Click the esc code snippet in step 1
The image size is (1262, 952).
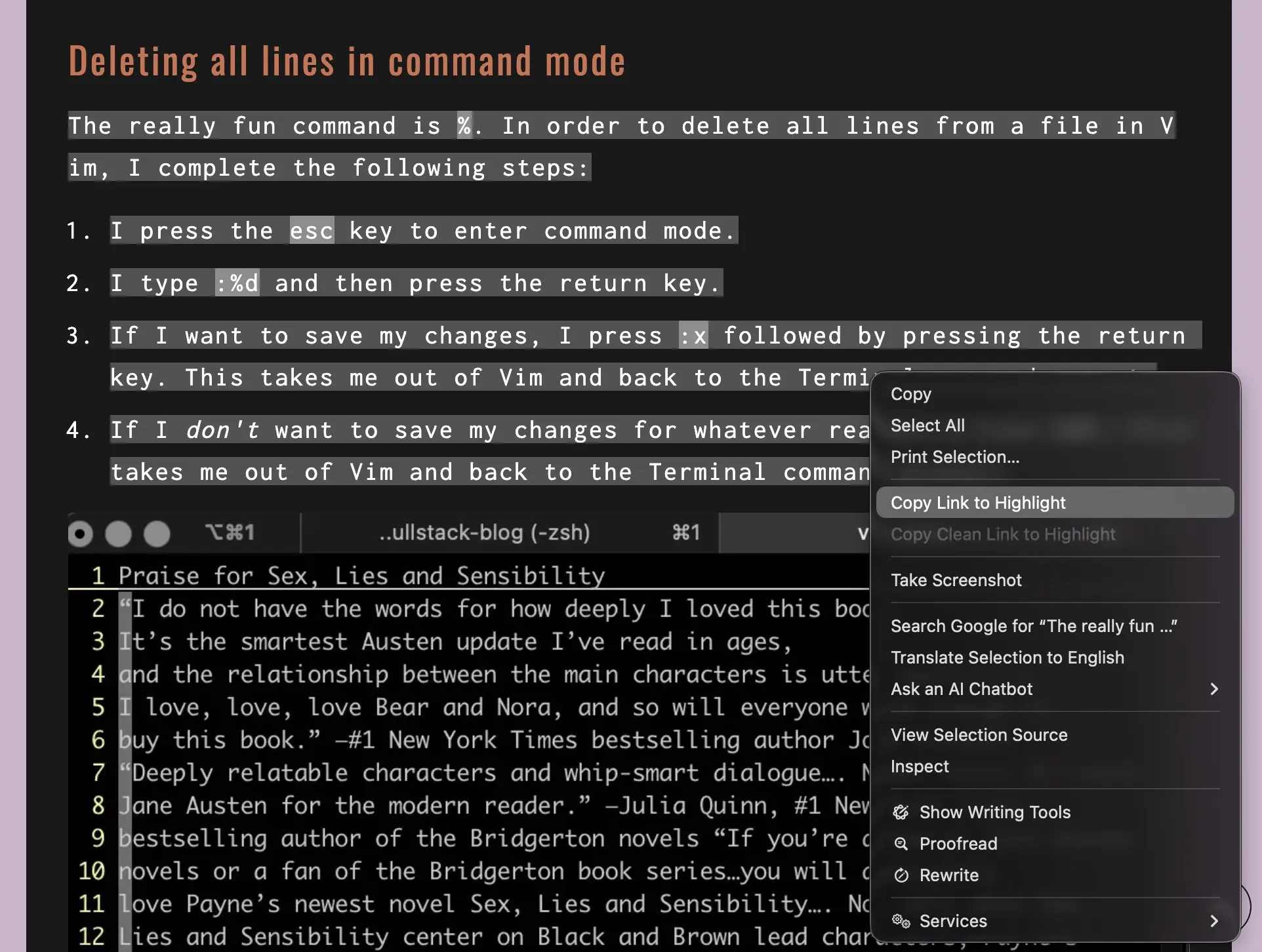pos(312,230)
